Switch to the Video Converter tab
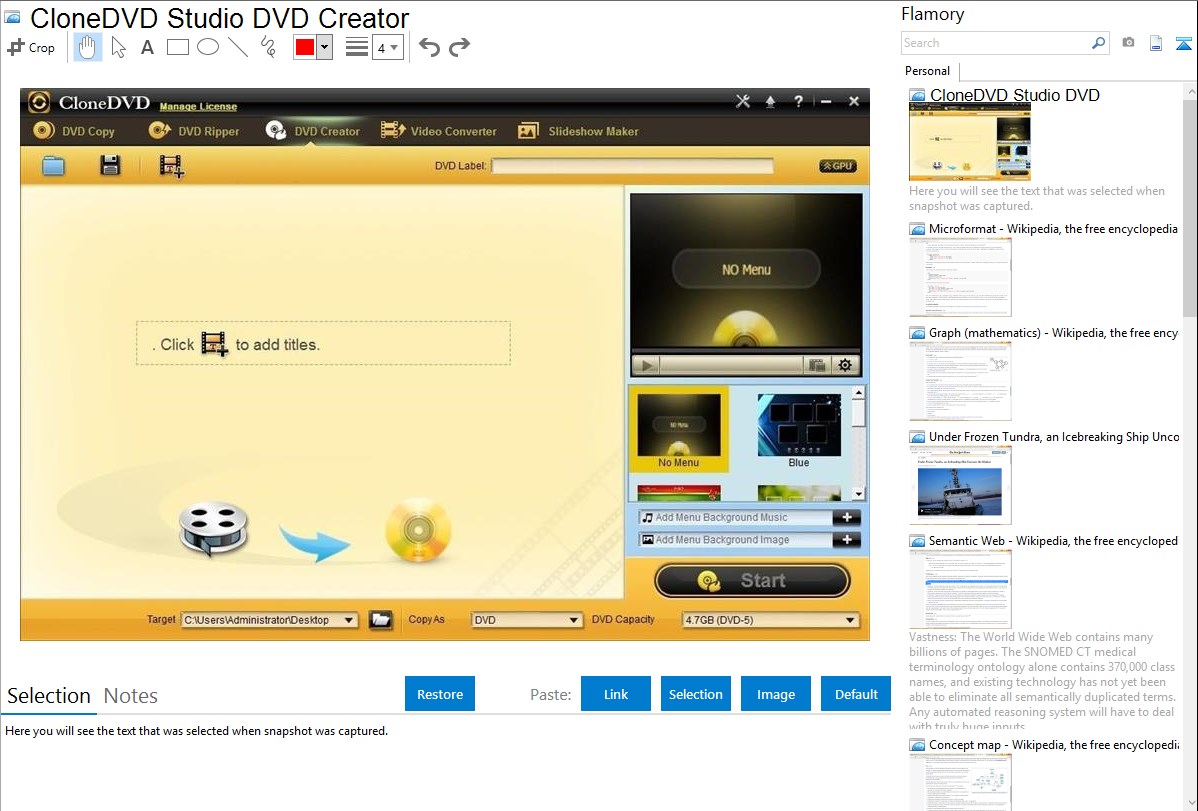Image resolution: width=1198 pixels, height=811 pixels. pos(439,131)
